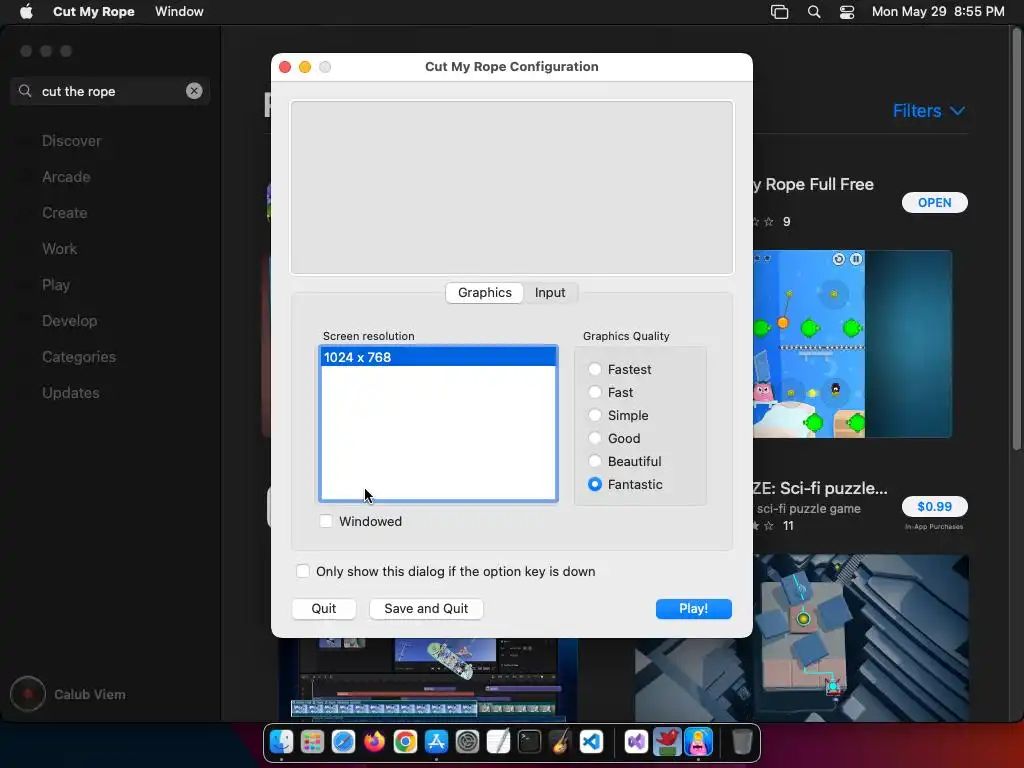Image resolution: width=1024 pixels, height=768 pixels.
Task: Open the Cut My Rope menu
Action: [x=93, y=12]
